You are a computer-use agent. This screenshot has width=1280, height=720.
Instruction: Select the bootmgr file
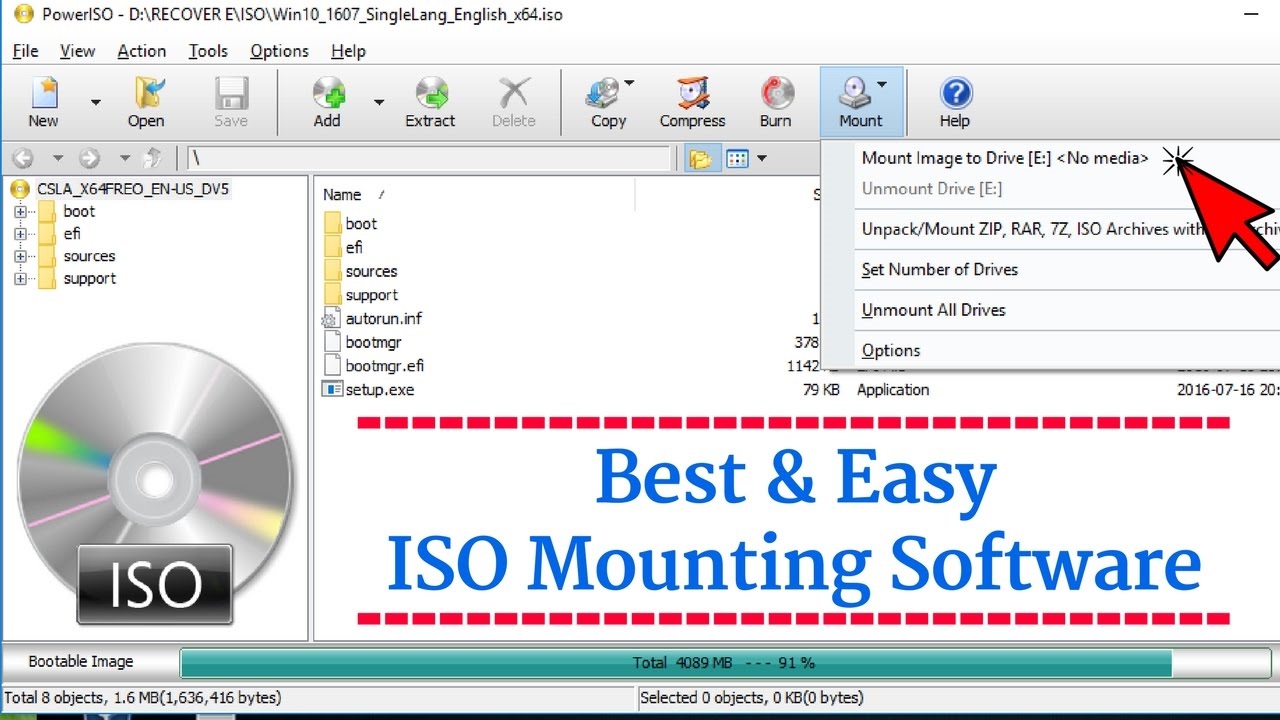(x=373, y=343)
